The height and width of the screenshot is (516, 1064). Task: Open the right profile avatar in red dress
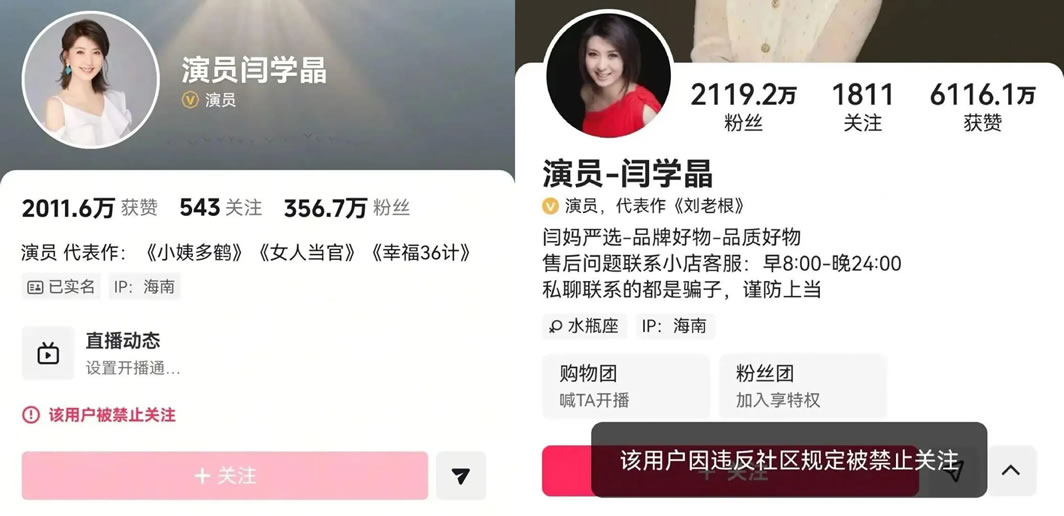point(609,76)
